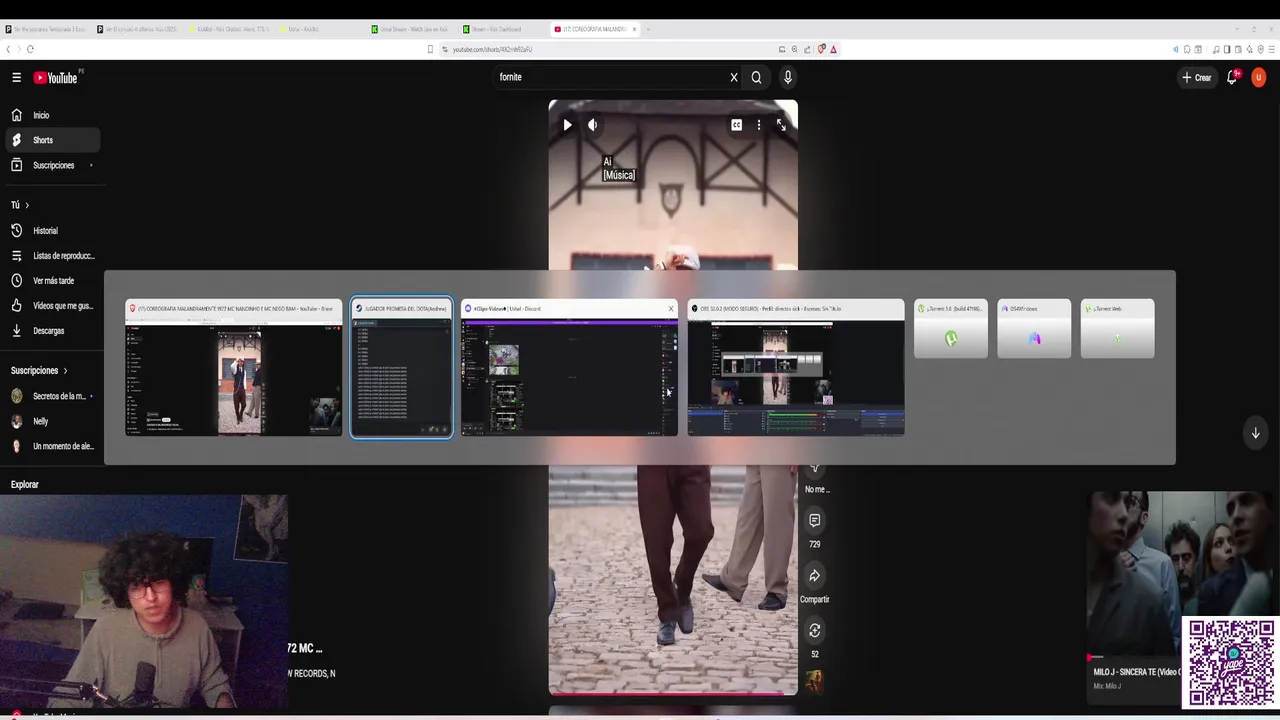Open YouTube notifications bell
The height and width of the screenshot is (720, 1280).
coord(1232,77)
